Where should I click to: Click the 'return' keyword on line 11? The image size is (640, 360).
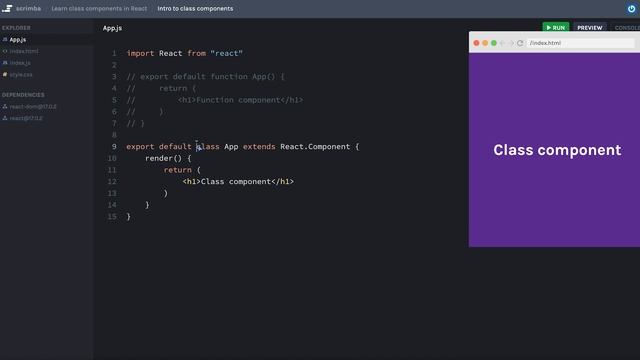[x=178, y=170]
